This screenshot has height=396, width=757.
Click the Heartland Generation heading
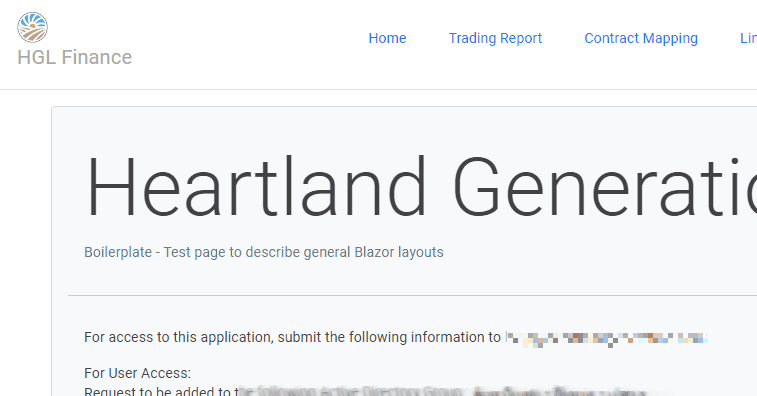(x=421, y=187)
